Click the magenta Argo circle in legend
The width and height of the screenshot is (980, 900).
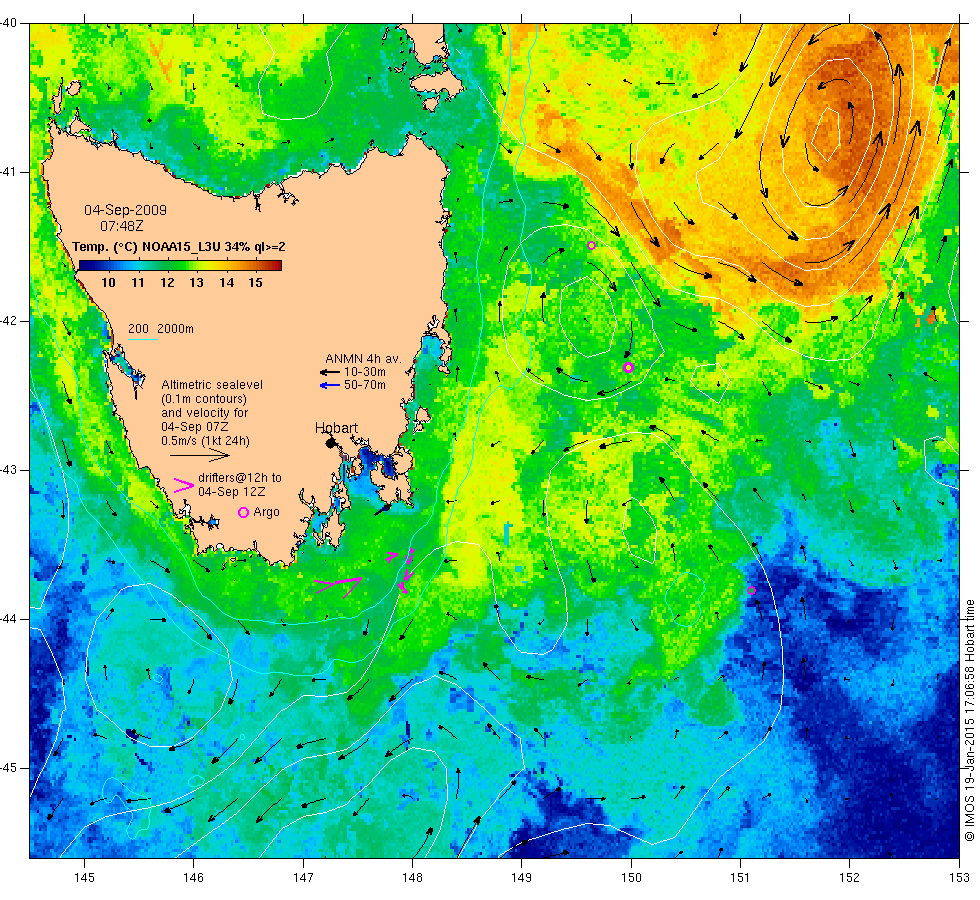click(x=244, y=512)
